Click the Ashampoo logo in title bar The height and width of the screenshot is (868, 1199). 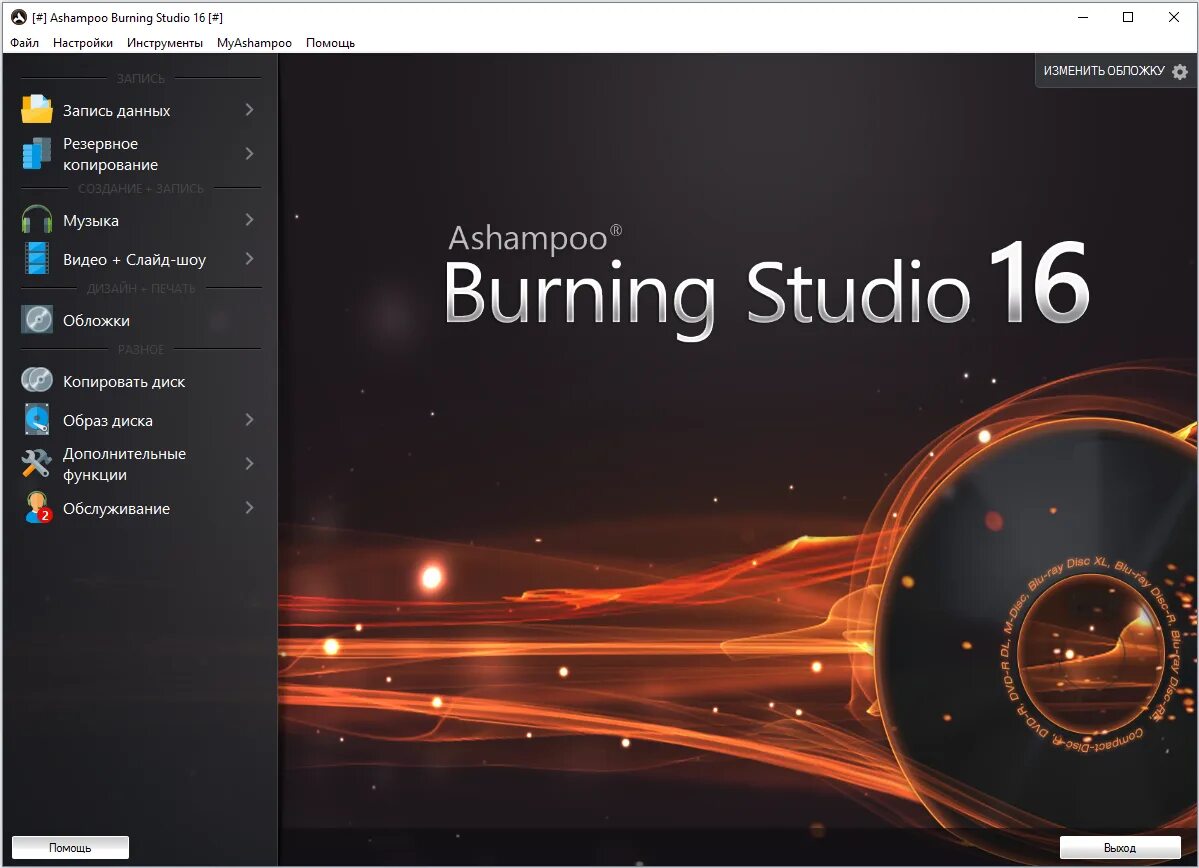(x=18, y=17)
